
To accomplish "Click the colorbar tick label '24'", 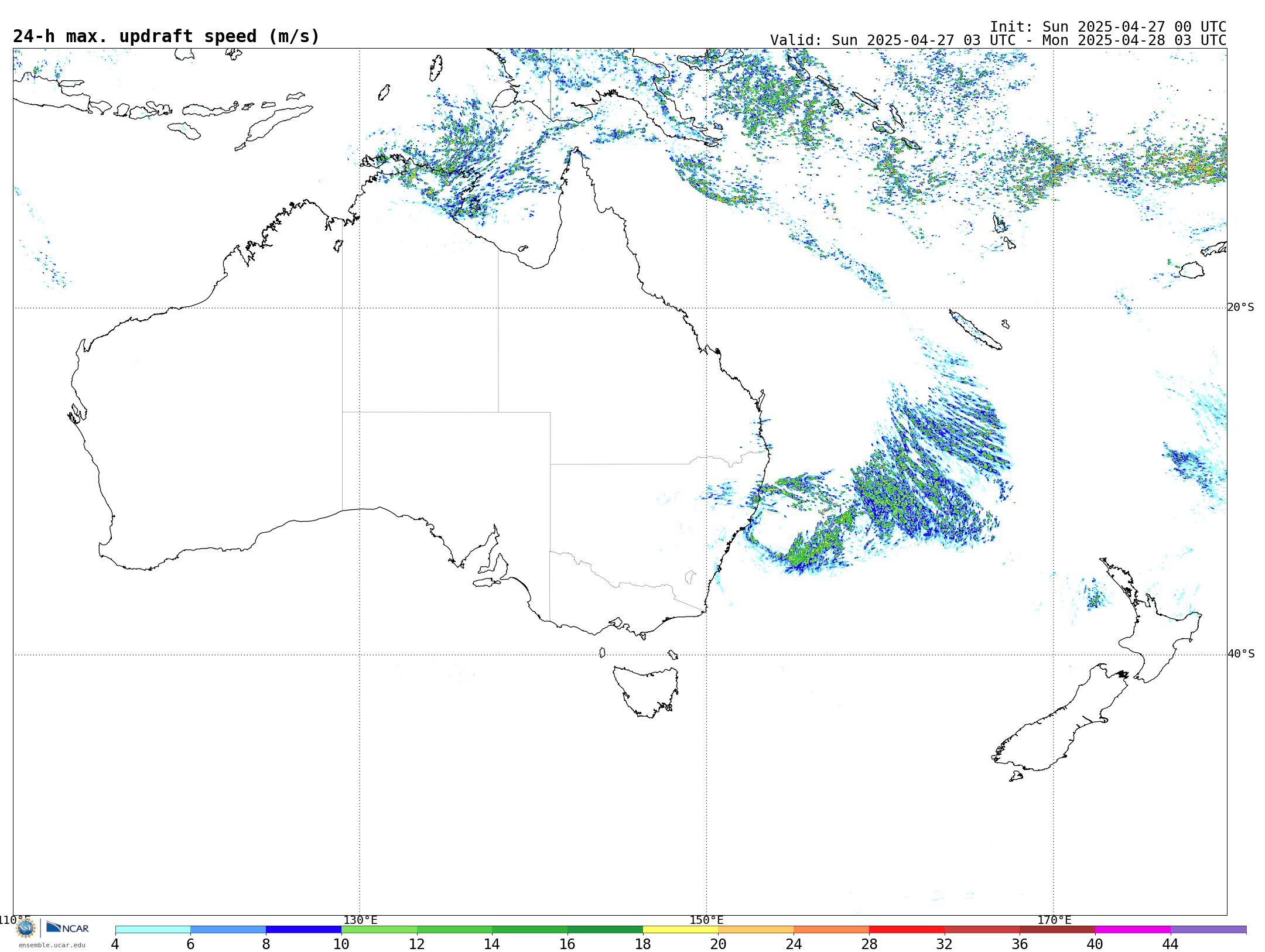I will tap(794, 944).
